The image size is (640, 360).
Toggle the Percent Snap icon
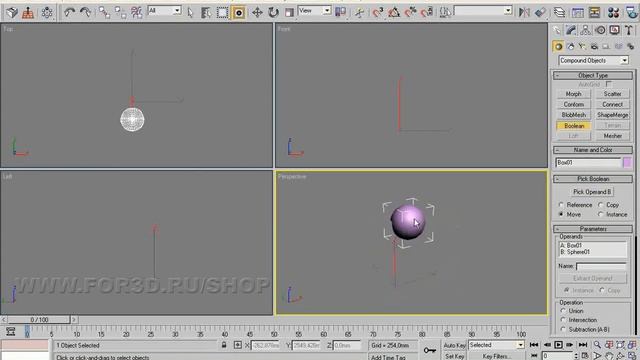pos(410,12)
